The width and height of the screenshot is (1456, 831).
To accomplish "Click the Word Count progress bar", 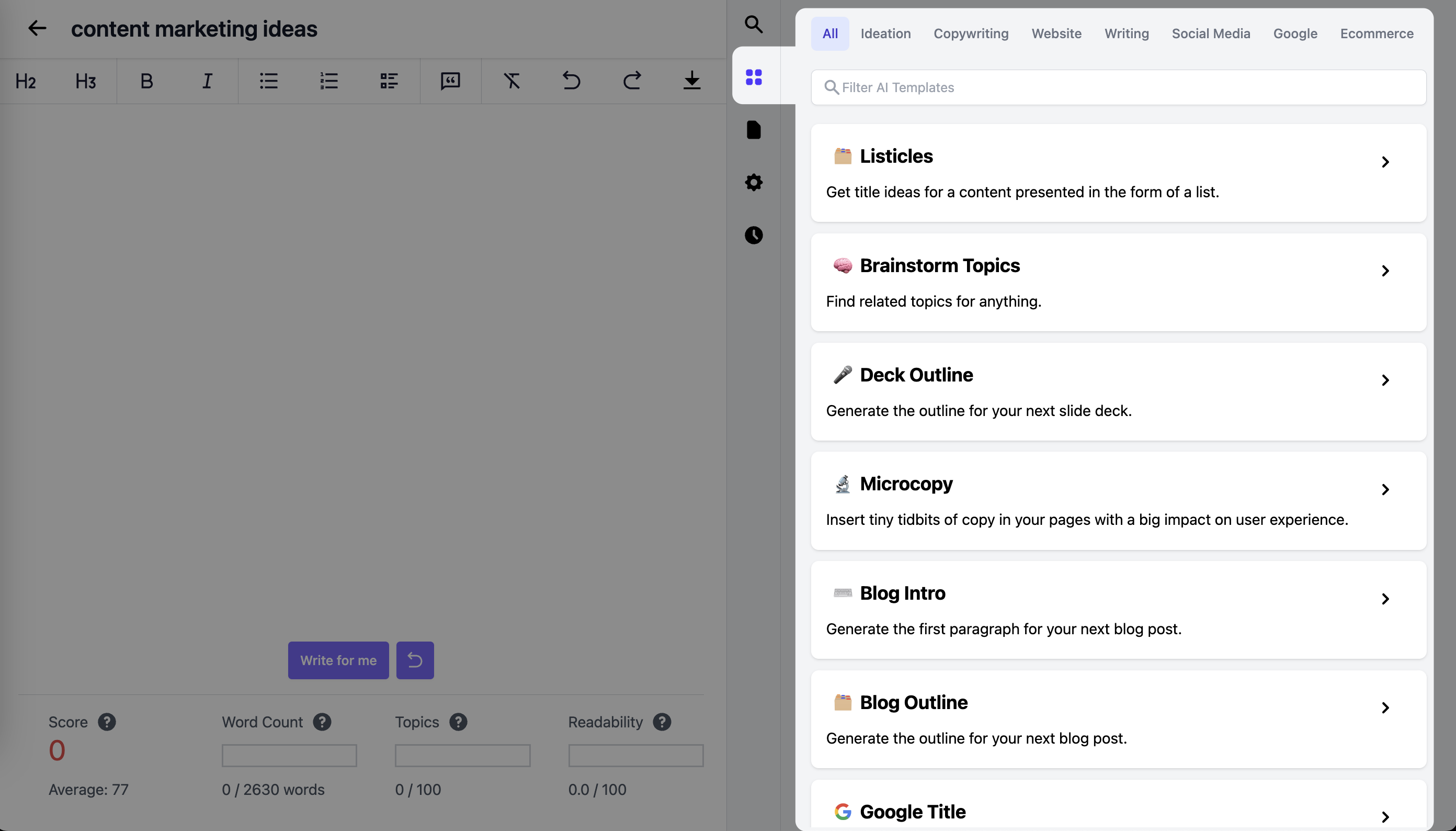I will 289,755.
